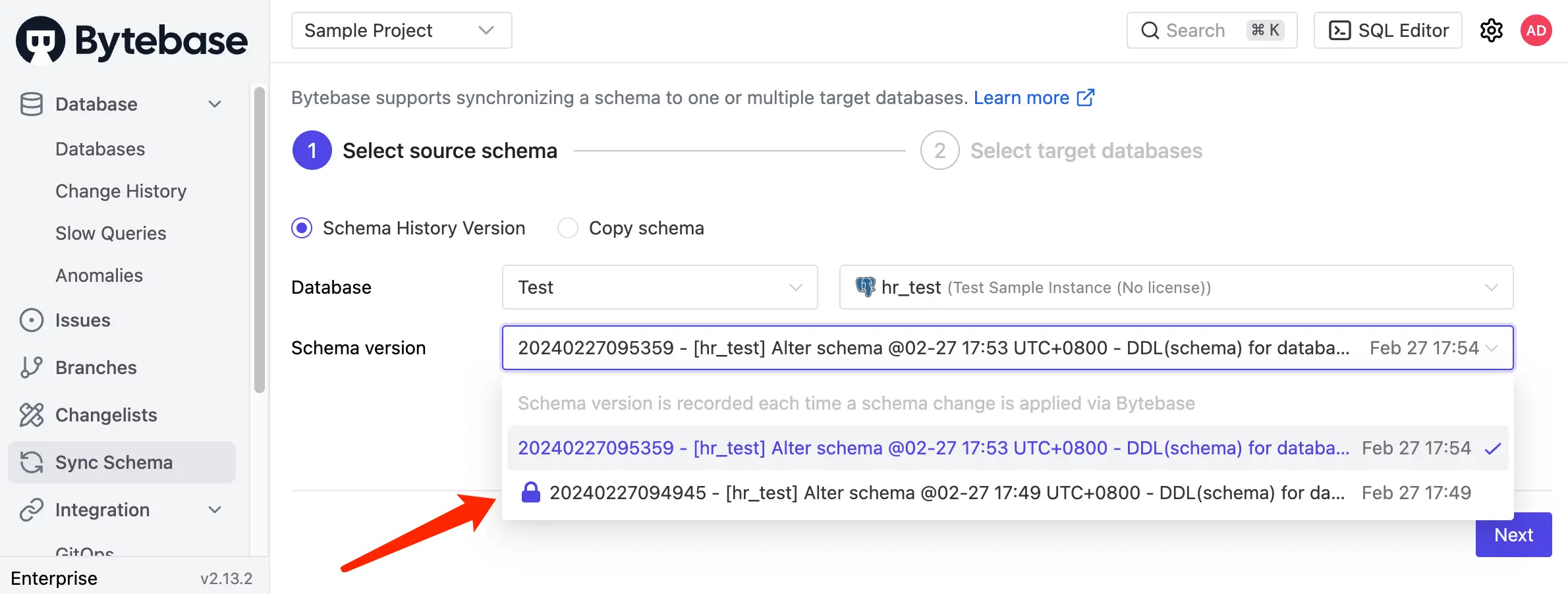Click the external link icon beside Learn more
Viewport: 1568px width, 594px height.
point(1085,97)
